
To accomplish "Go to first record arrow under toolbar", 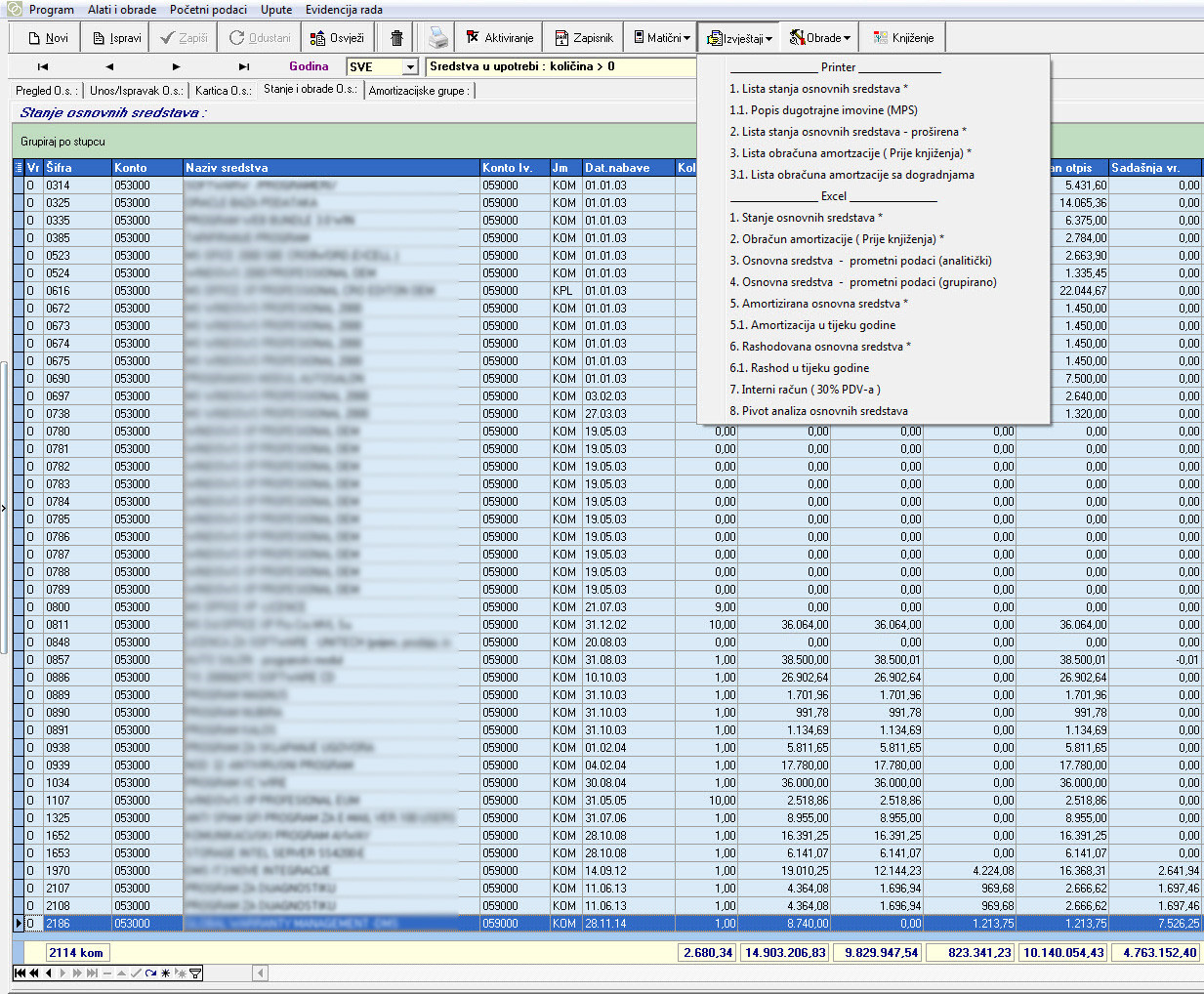I will (42, 66).
